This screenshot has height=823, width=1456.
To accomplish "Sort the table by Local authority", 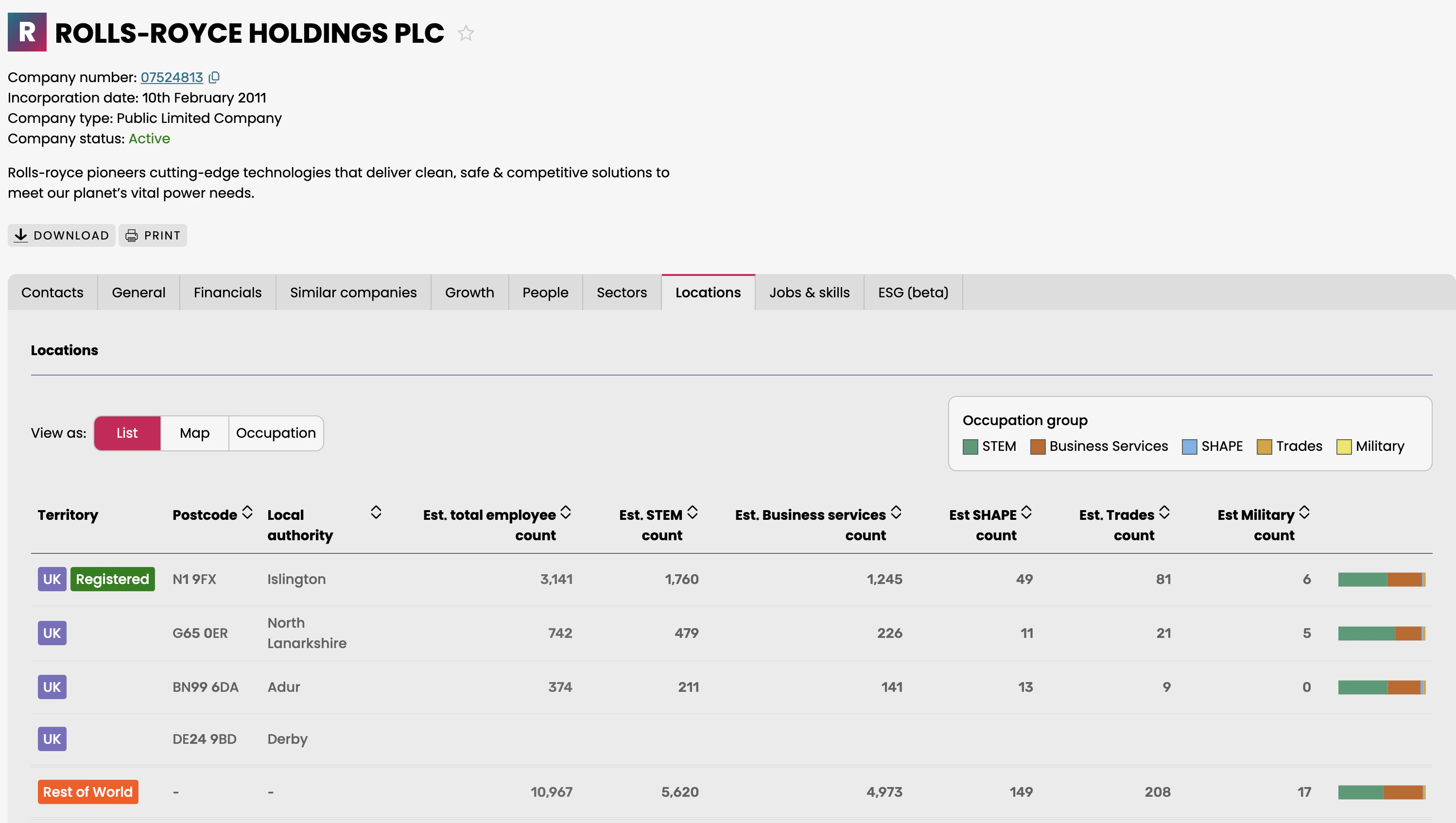I will [x=376, y=513].
